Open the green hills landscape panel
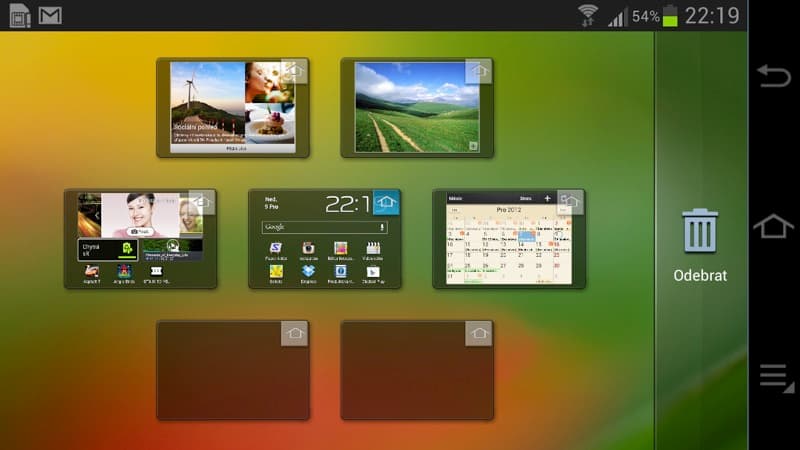Viewport: 800px width, 450px height. point(417,108)
